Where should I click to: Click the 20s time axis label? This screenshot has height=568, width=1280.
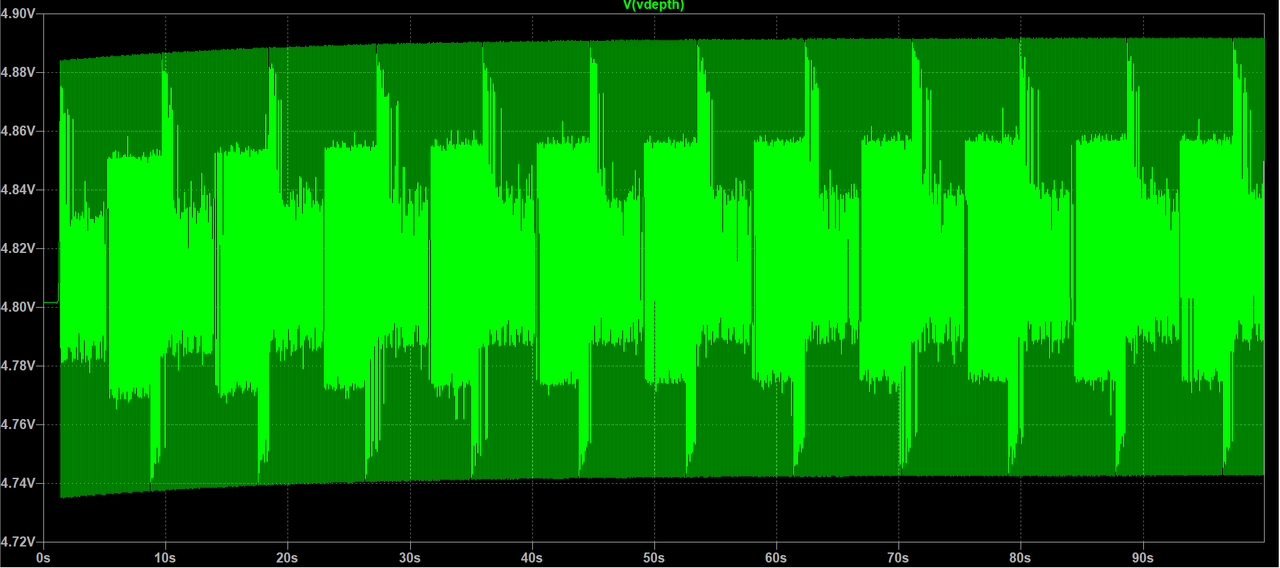[286, 558]
